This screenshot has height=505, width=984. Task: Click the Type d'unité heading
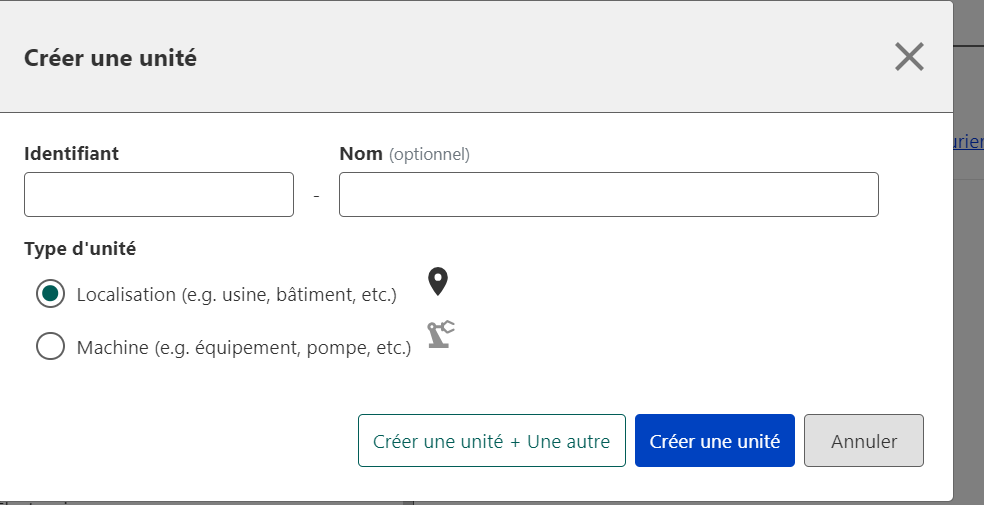[x=80, y=249]
